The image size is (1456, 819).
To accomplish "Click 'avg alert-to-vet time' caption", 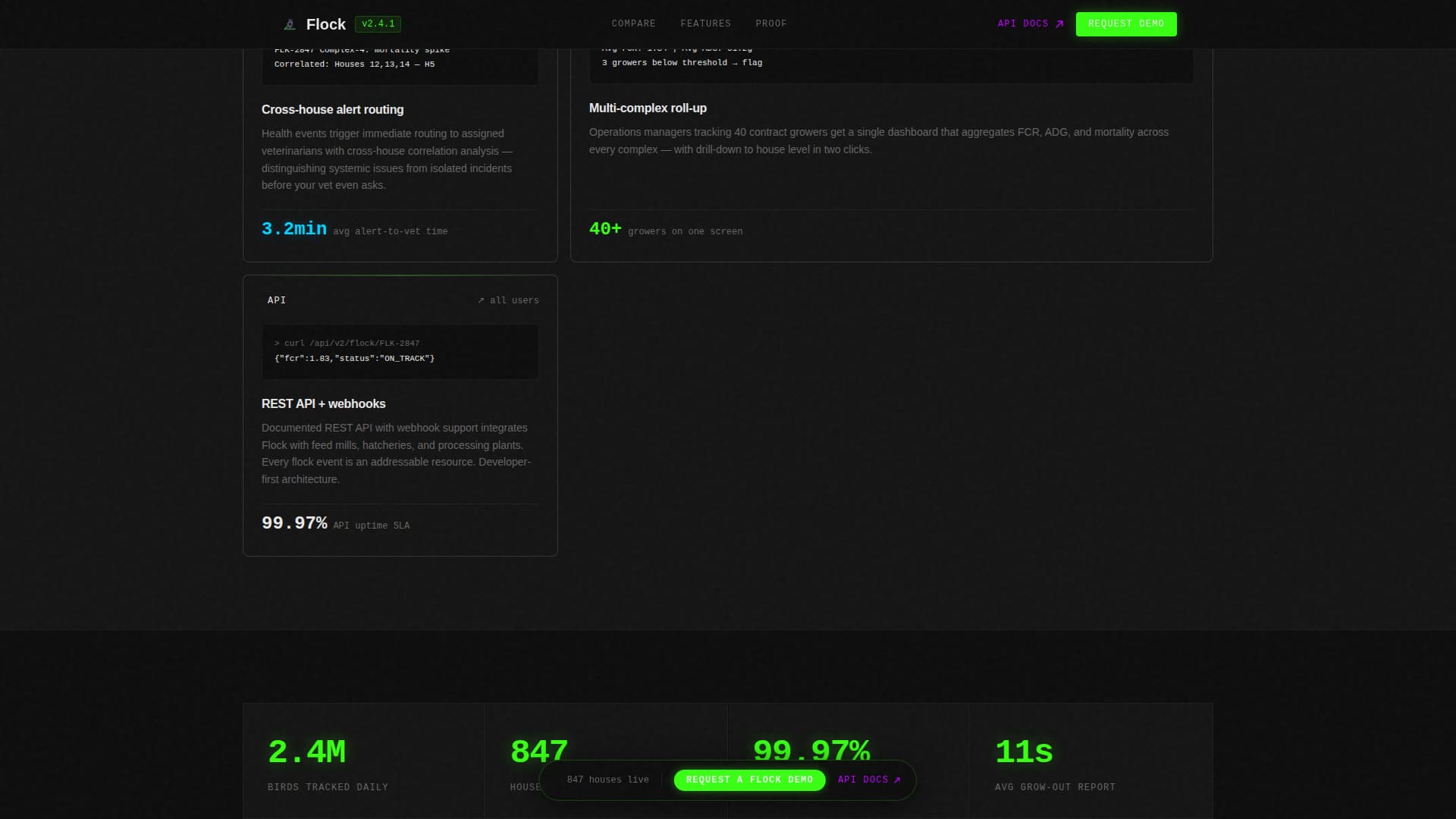I will (x=391, y=231).
